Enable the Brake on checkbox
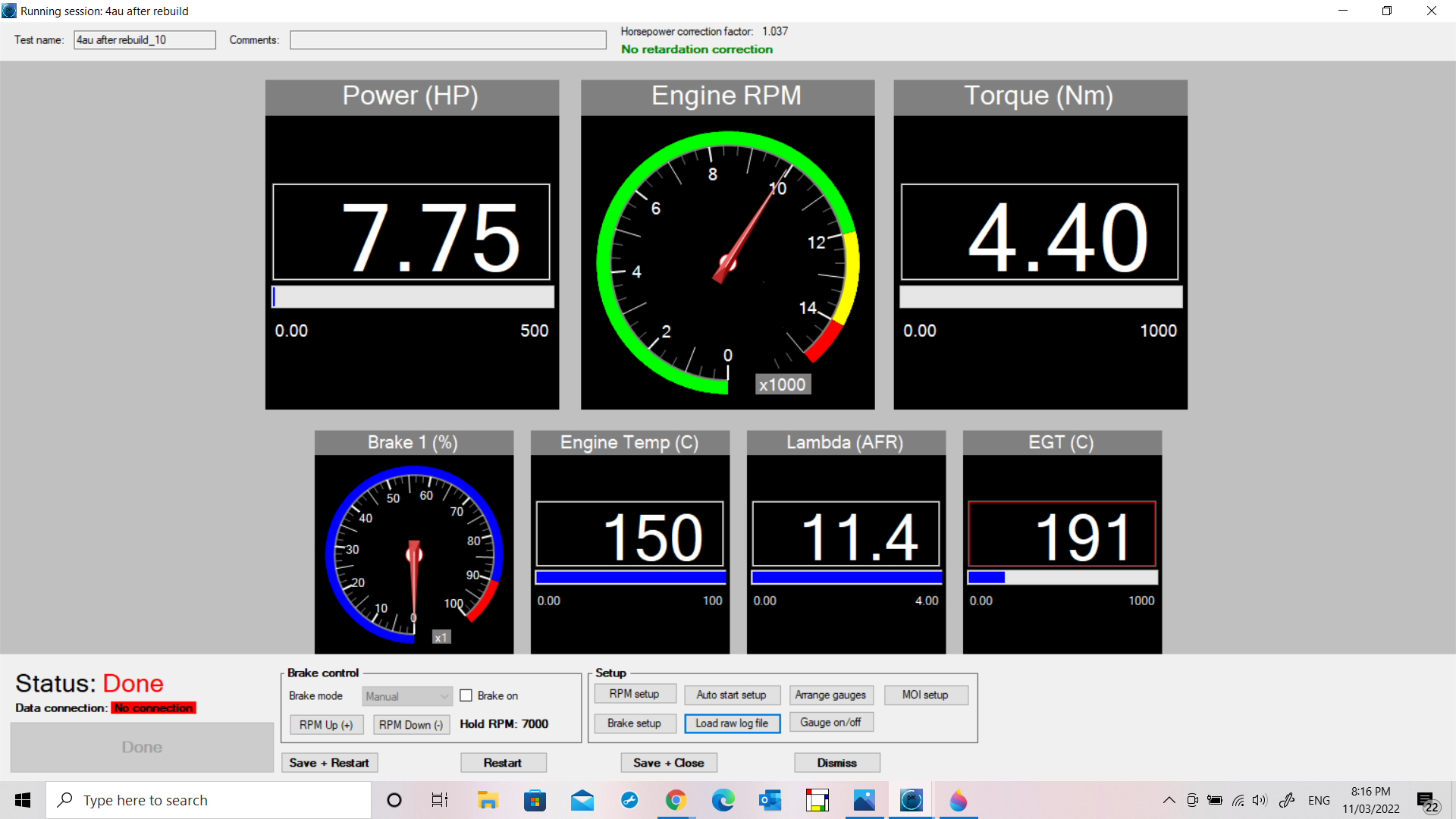This screenshot has height=819, width=1456. click(466, 695)
